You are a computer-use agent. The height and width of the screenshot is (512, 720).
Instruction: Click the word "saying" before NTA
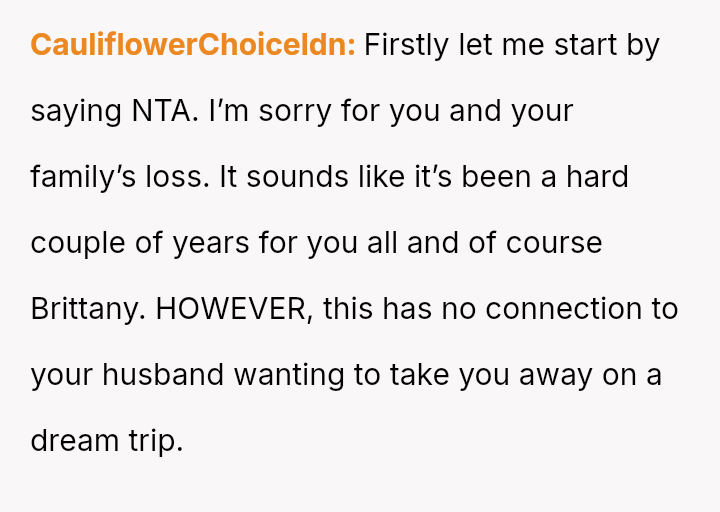(x=76, y=112)
